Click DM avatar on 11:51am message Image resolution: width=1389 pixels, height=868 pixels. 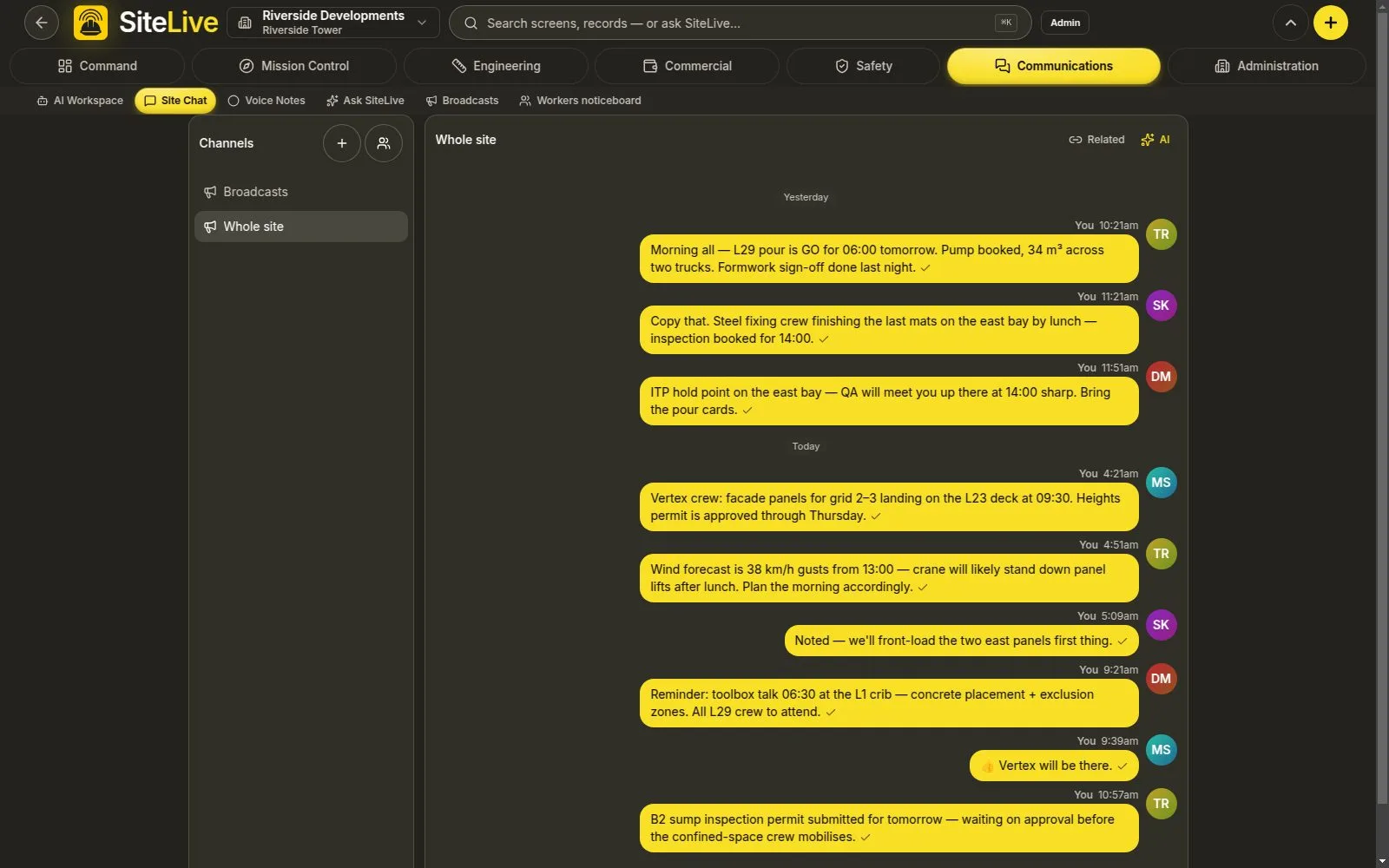coord(1161,377)
